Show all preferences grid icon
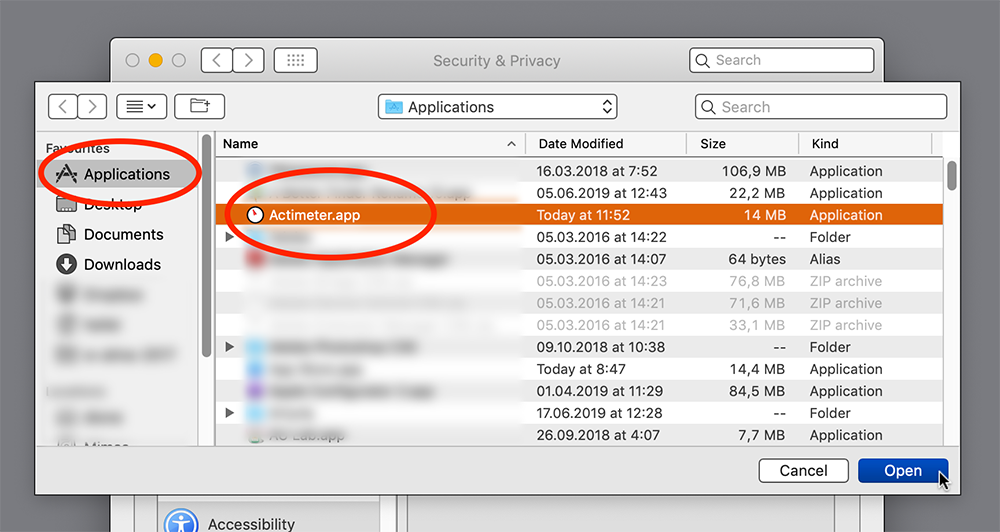This screenshot has width=1000, height=532. click(x=295, y=60)
